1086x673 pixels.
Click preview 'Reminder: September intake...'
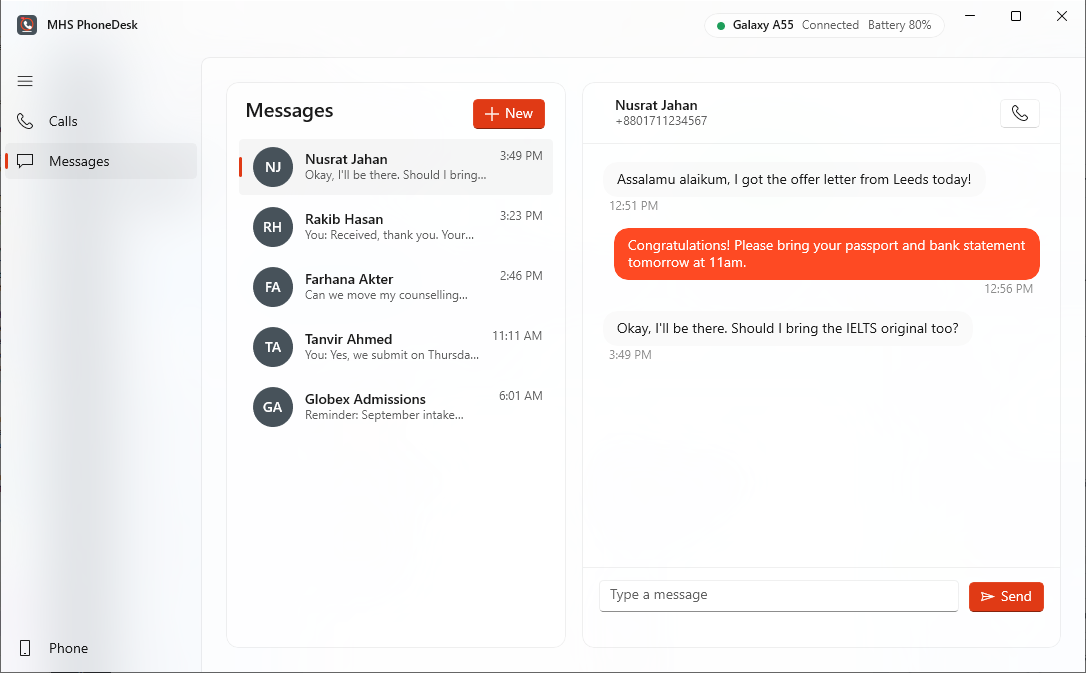(384, 415)
